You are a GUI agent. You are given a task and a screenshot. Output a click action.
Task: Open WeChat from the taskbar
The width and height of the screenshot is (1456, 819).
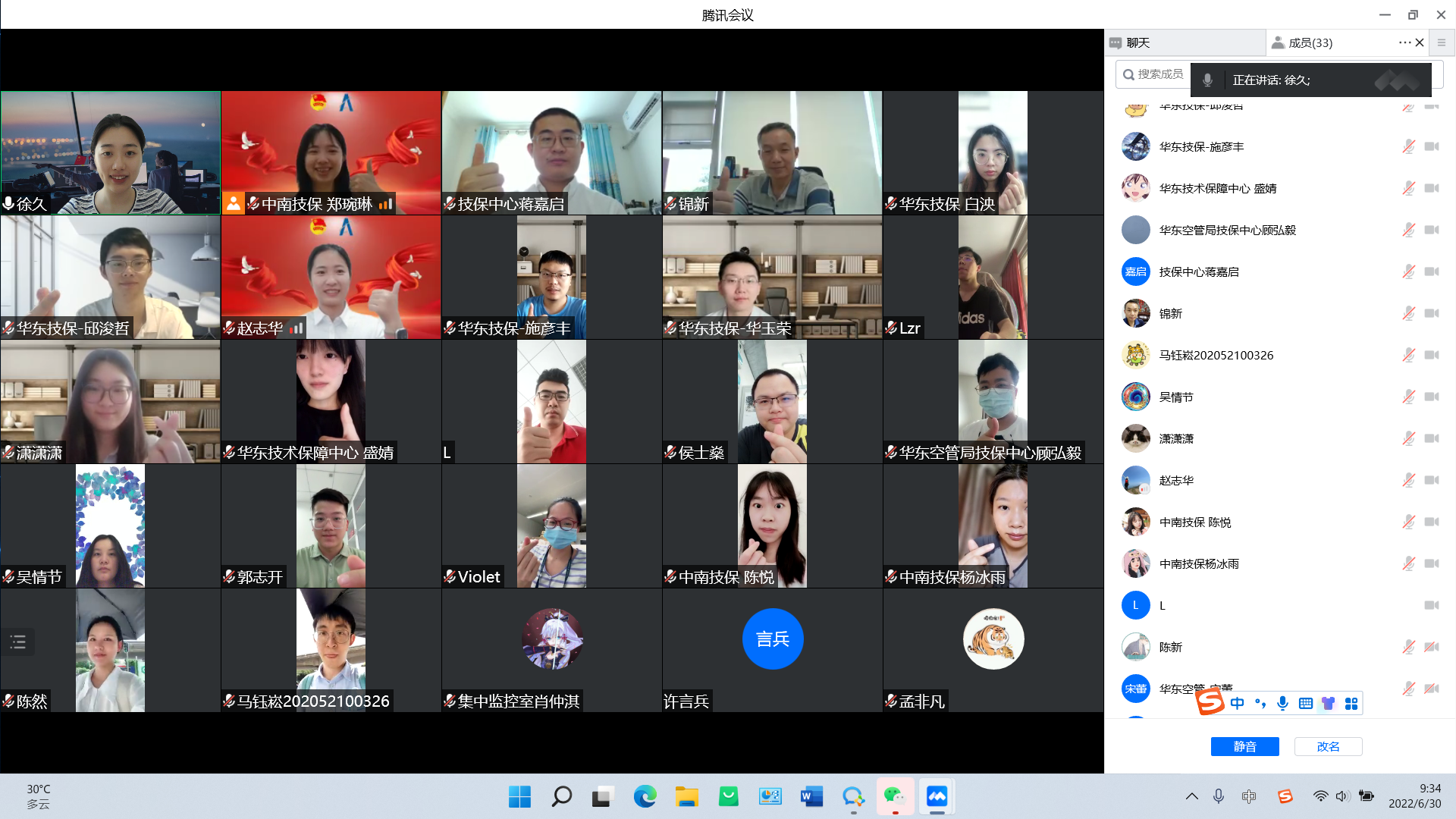tap(895, 796)
